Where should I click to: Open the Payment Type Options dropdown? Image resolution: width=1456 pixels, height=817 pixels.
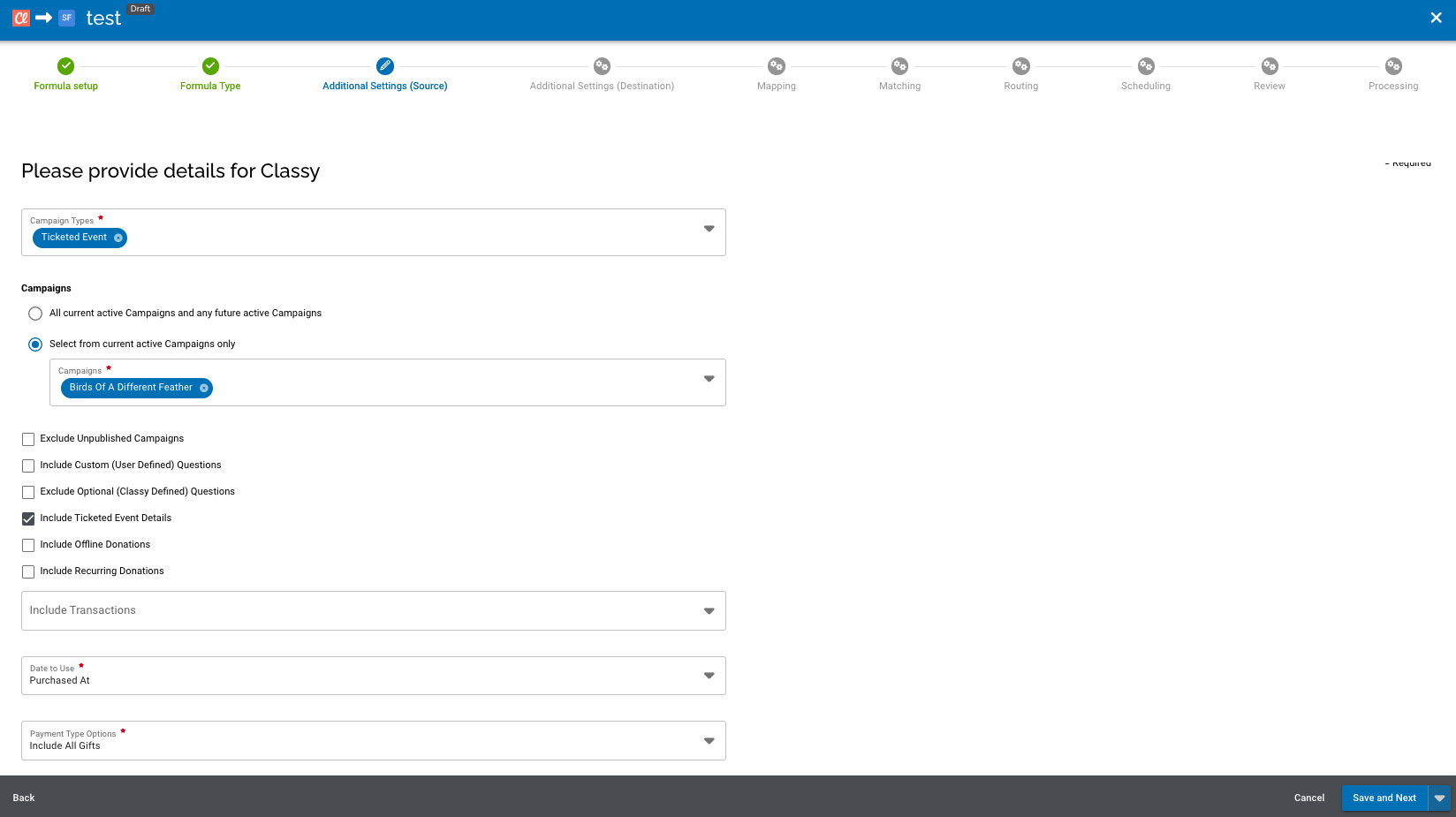[x=709, y=740]
